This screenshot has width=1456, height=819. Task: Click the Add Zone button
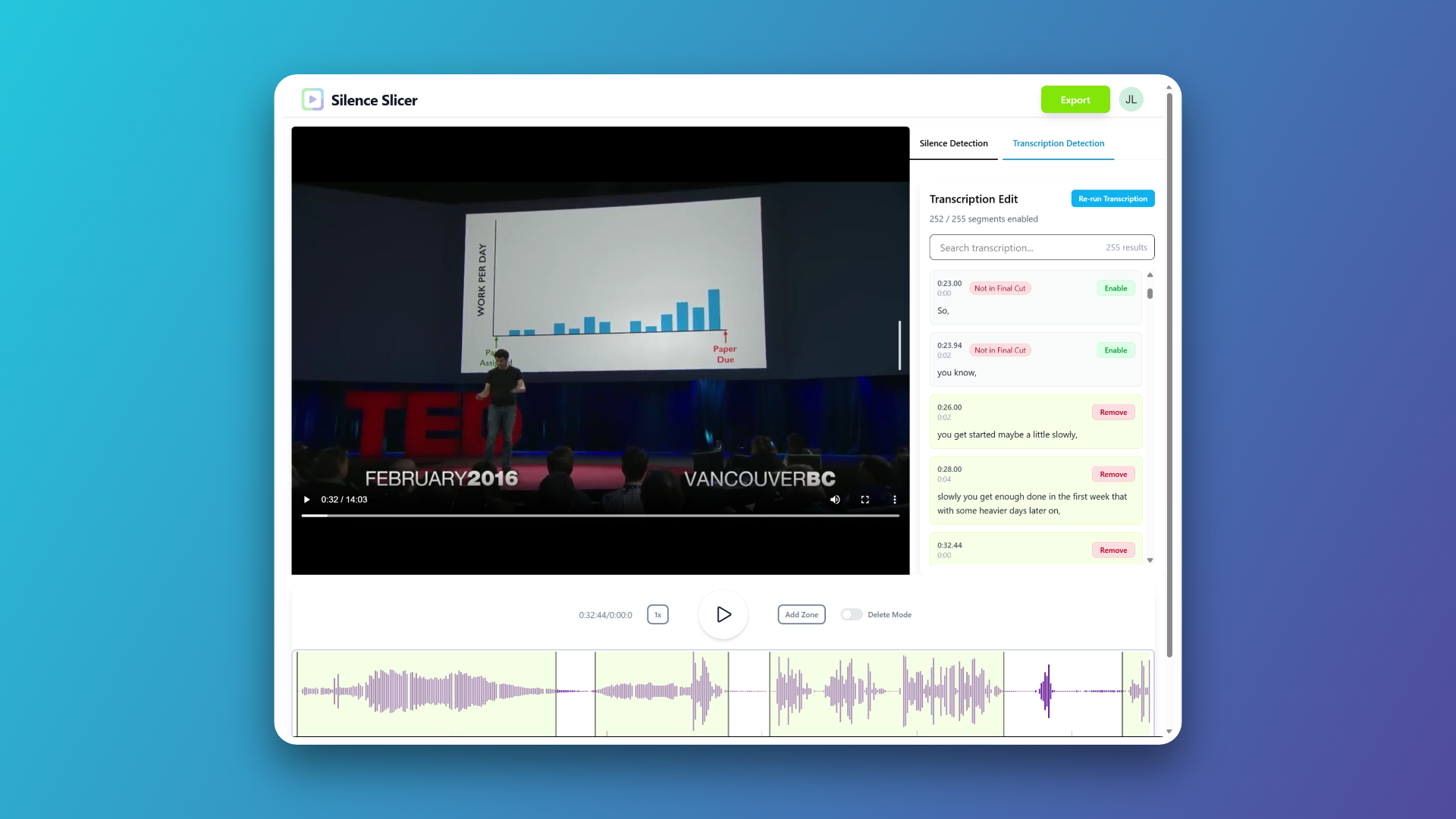pos(802,614)
